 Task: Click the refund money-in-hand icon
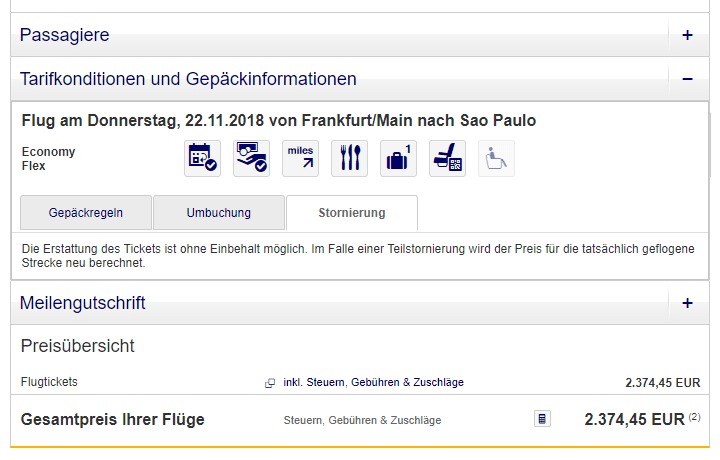point(252,158)
